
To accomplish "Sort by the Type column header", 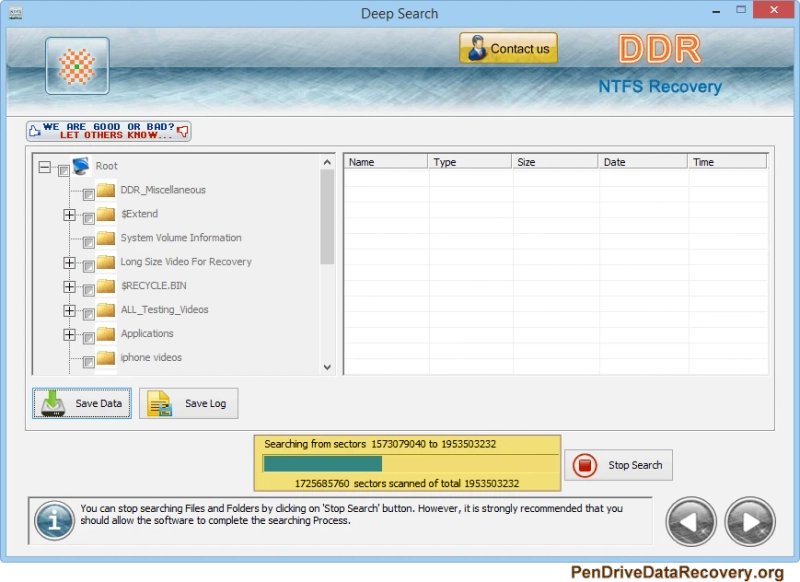I will point(470,162).
